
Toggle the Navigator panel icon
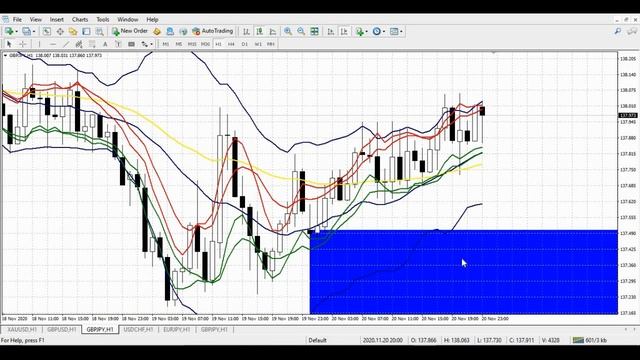pos(73,31)
